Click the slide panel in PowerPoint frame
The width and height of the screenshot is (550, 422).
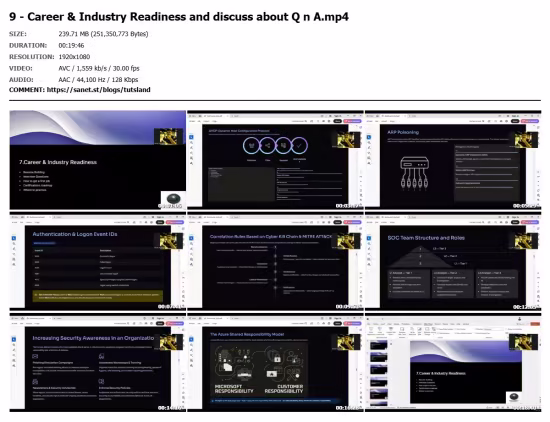pyautogui.click(x=379, y=372)
